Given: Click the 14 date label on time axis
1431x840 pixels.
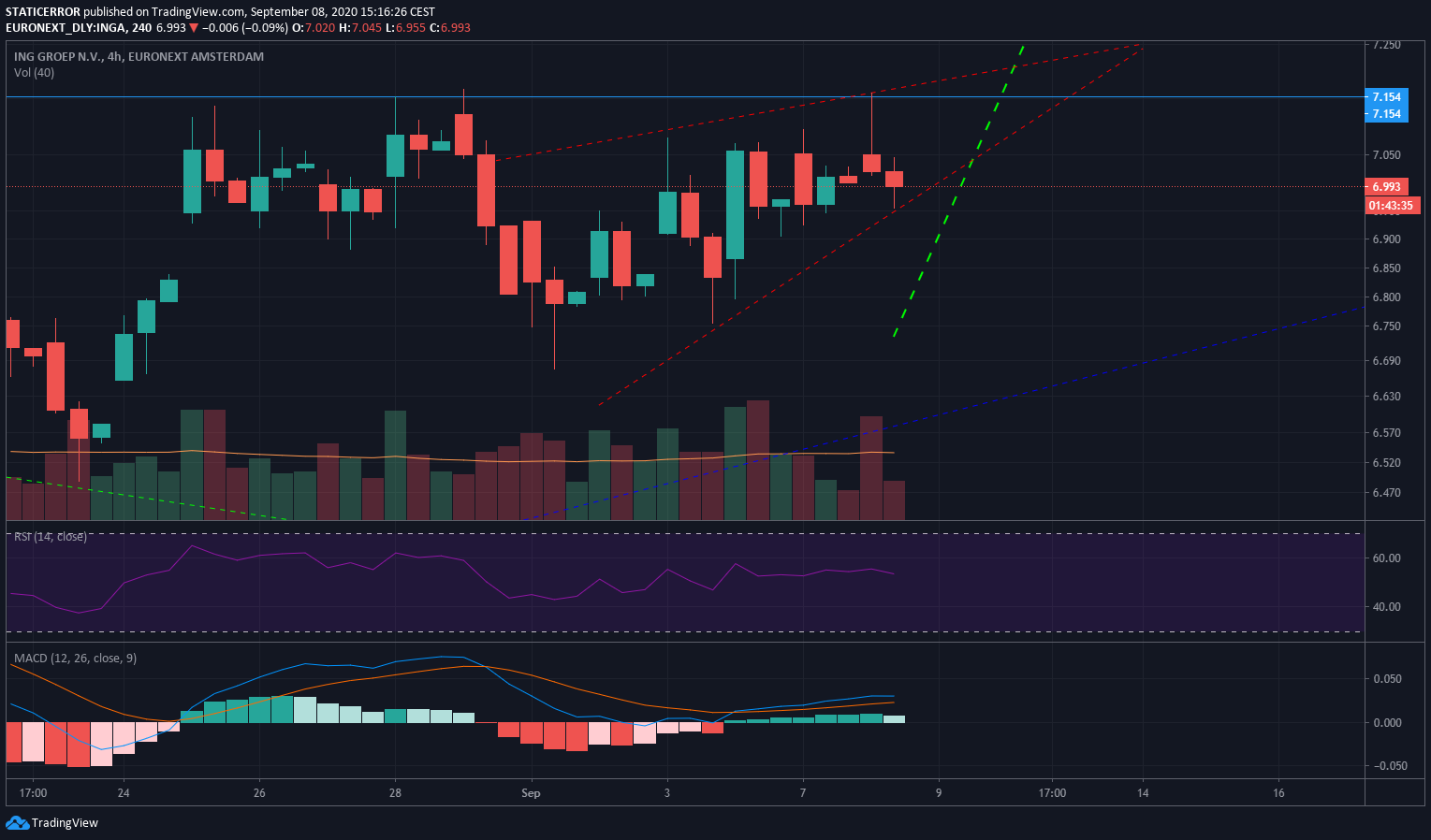Looking at the screenshot, I should coord(1143,793).
